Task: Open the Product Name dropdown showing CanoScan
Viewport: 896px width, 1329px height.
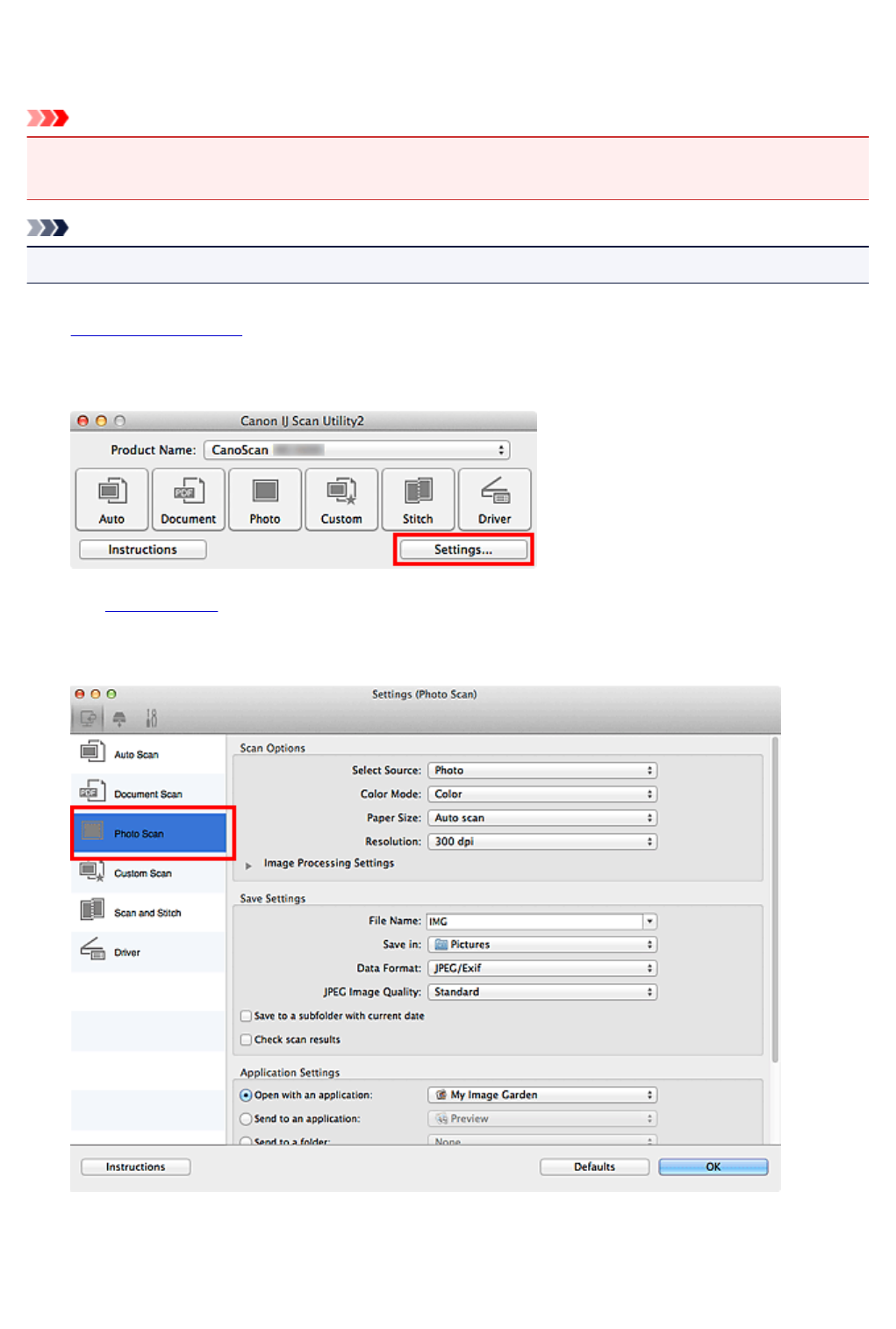Action: (356, 449)
